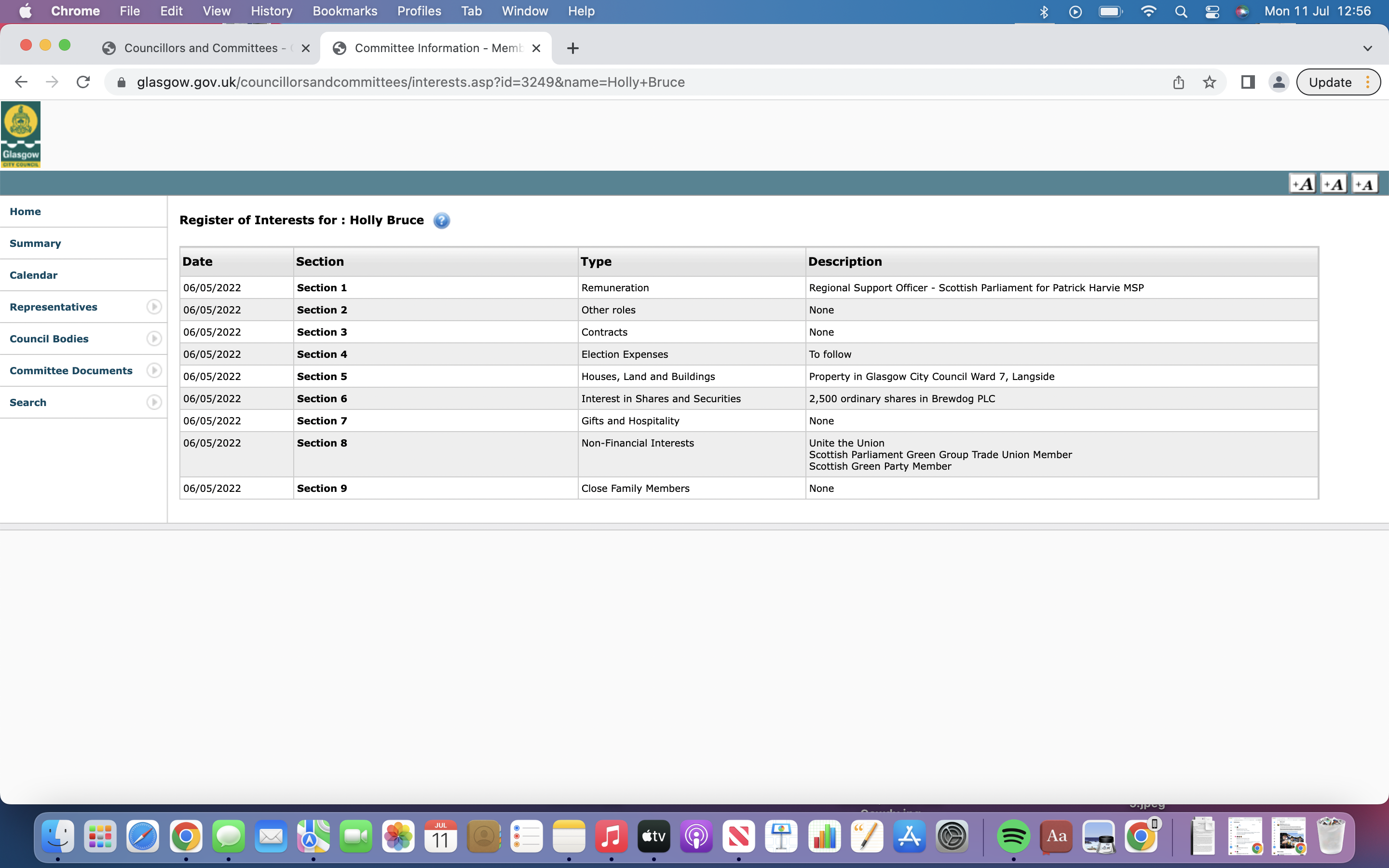Open tab search chevron dropdown

coord(1367,48)
